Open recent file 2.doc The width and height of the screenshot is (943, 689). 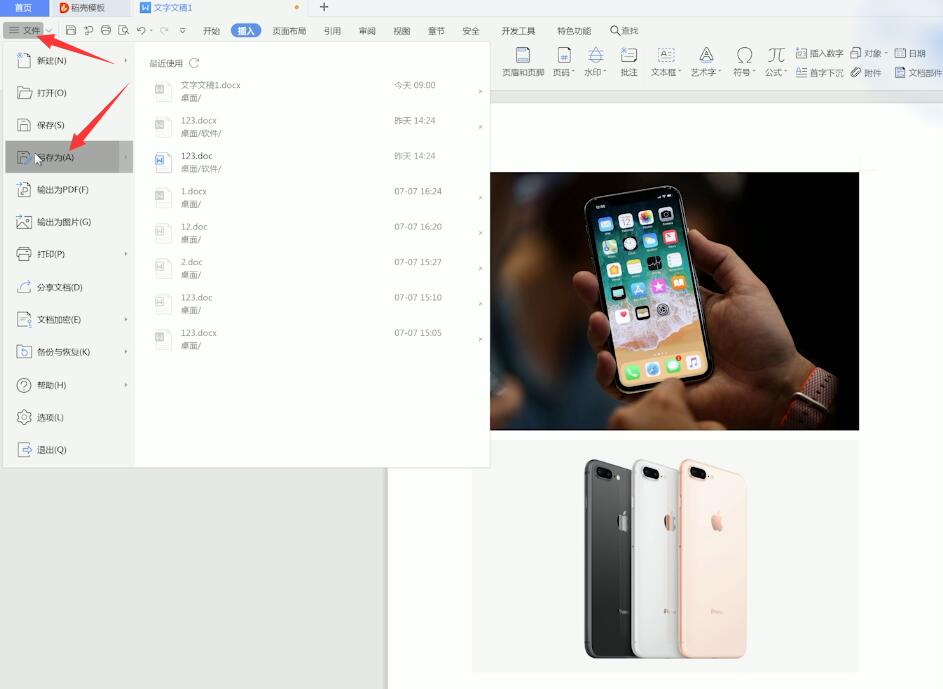(317, 268)
